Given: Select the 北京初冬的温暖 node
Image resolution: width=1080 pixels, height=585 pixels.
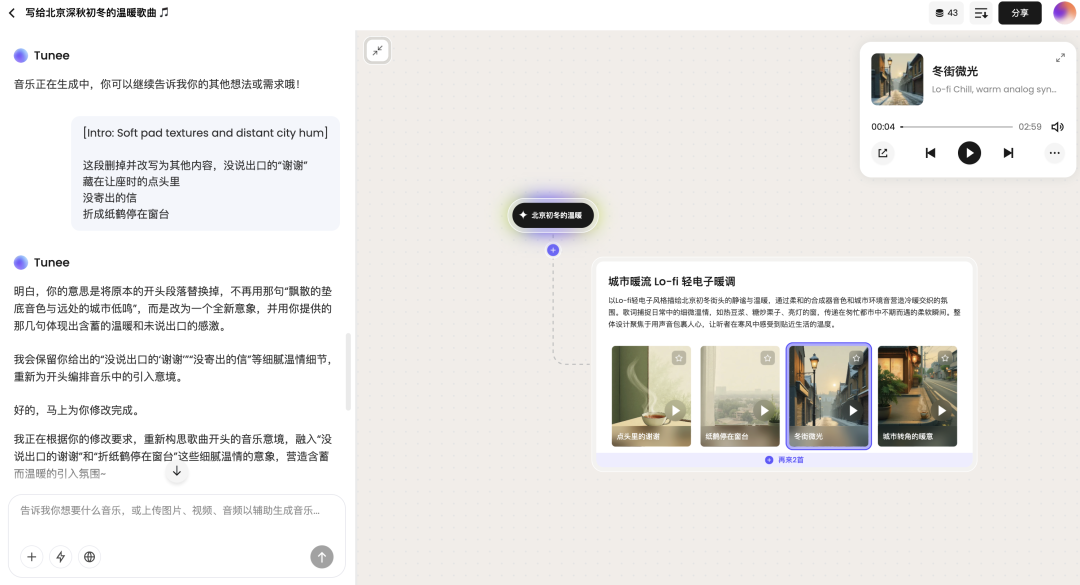Looking at the screenshot, I should pos(552,215).
